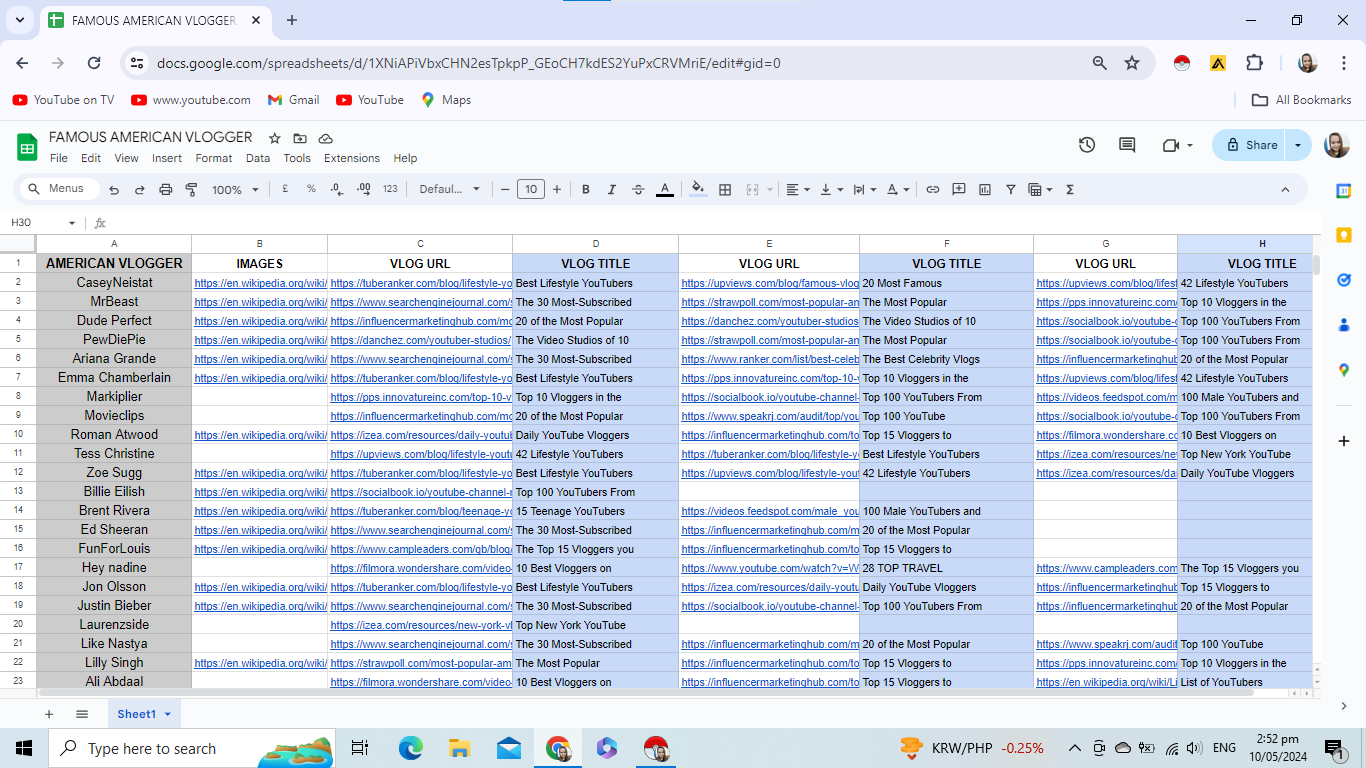Open the font family dropdown
The width and height of the screenshot is (1366, 768).
[449, 189]
